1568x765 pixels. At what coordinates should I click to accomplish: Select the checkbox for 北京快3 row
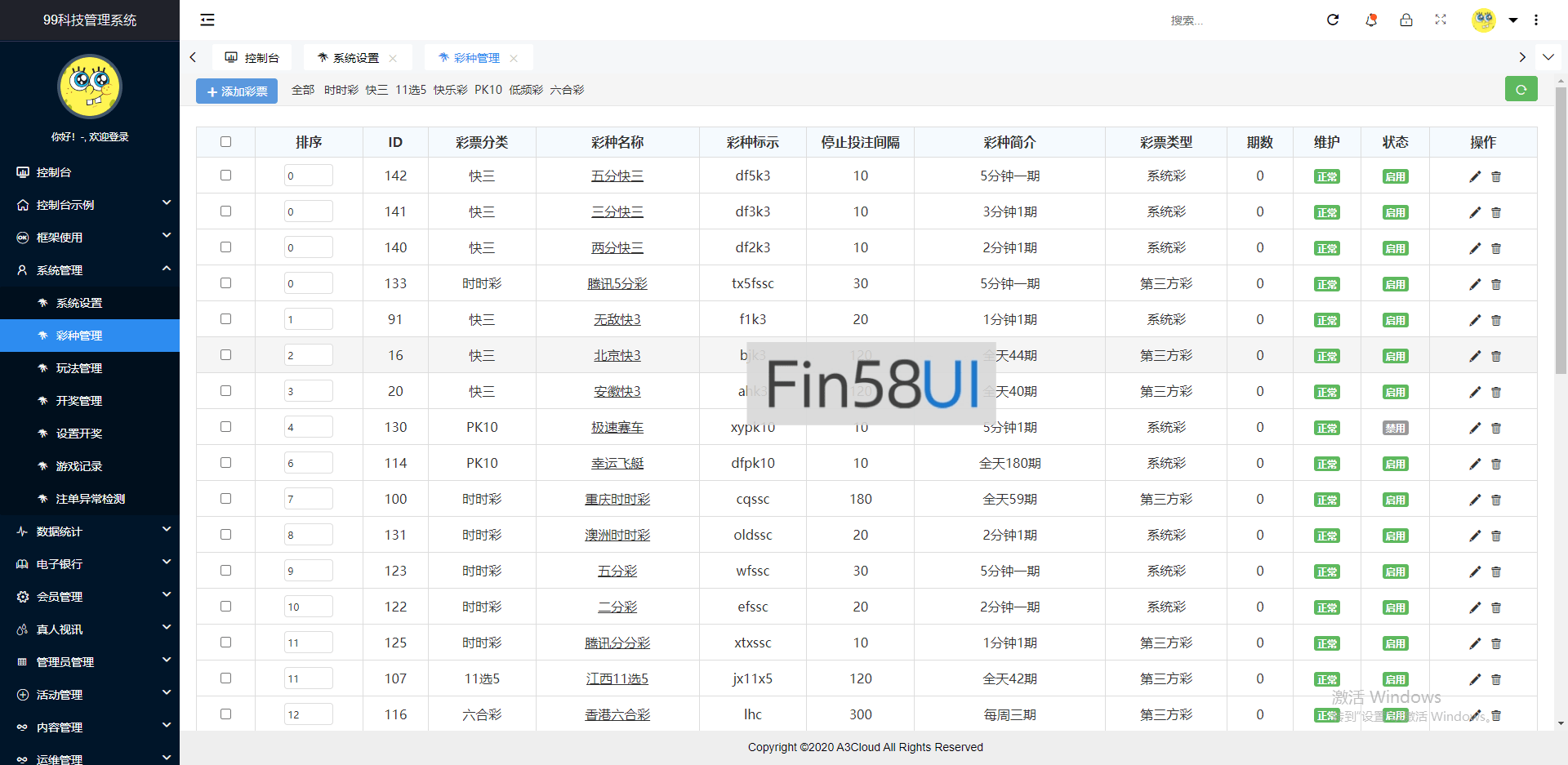tap(225, 354)
